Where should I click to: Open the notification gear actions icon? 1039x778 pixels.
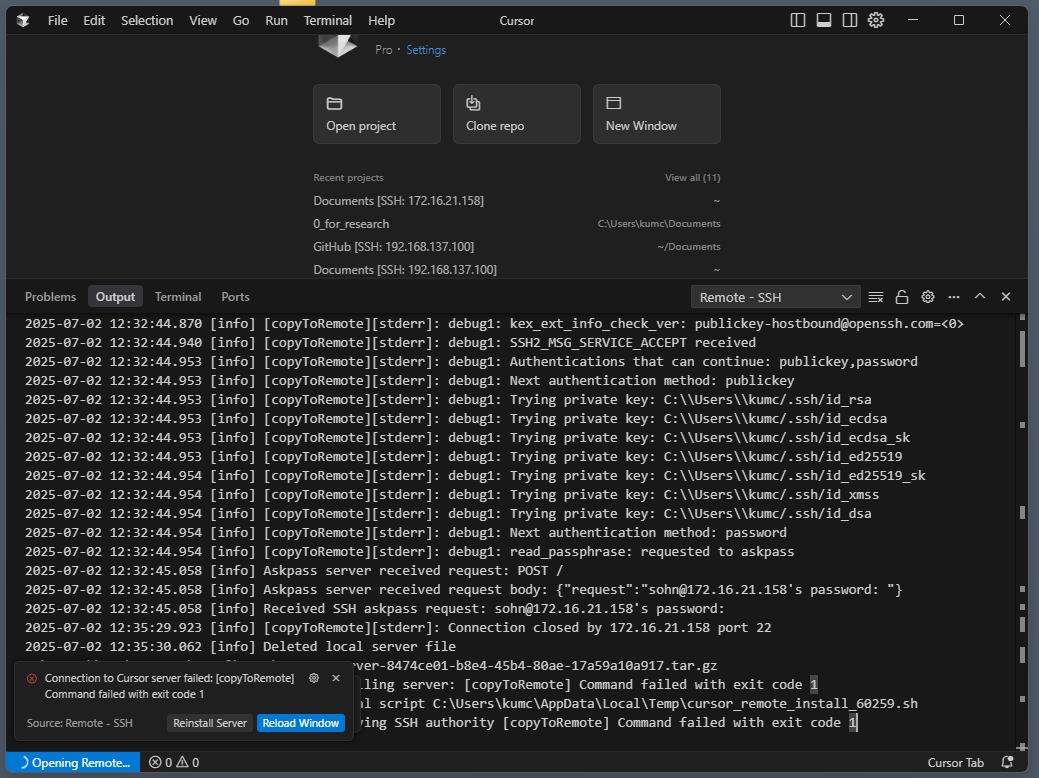point(314,678)
